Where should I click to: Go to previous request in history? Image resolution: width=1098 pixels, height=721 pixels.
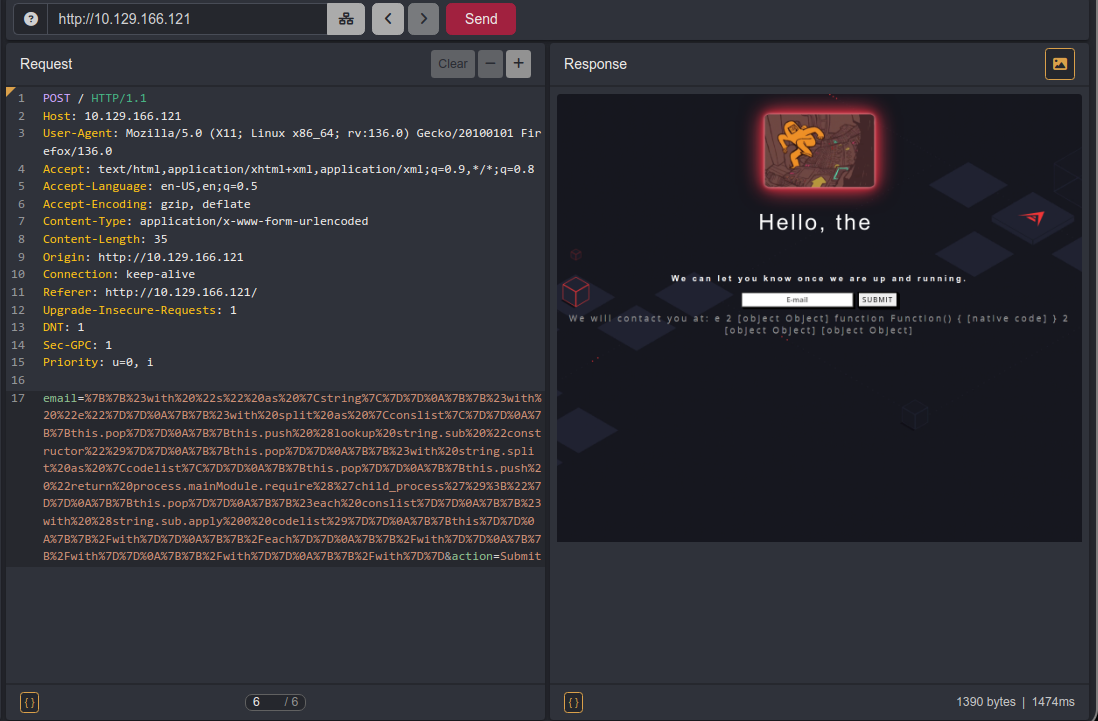[x=388, y=19]
